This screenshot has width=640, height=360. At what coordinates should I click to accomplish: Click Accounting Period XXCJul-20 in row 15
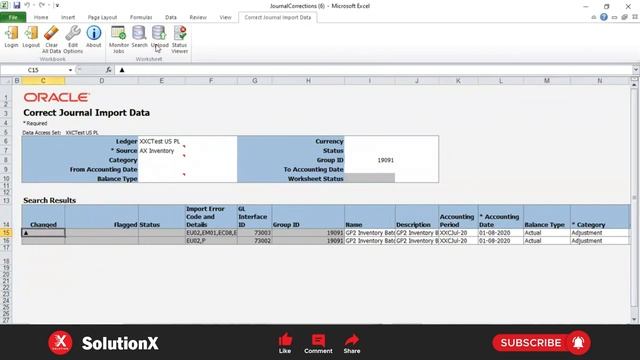458,233
